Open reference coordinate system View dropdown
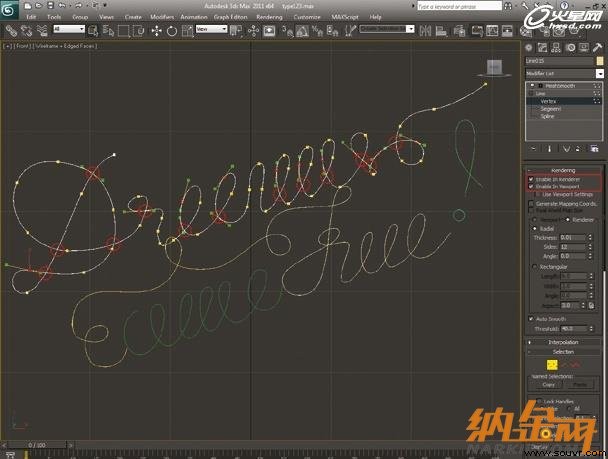Image resolution: width=608 pixels, height=459 pixels. coord(211,29)
